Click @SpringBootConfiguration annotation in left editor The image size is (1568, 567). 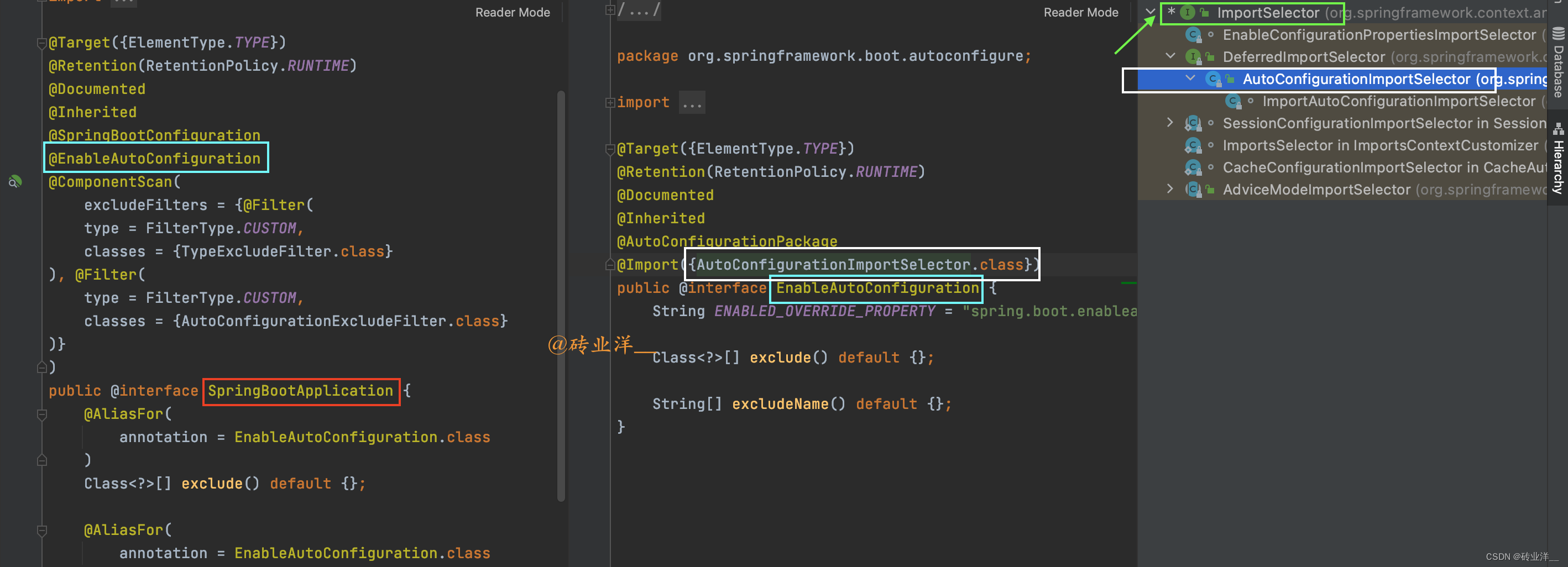pyautogui.click(x=155, y=135)
